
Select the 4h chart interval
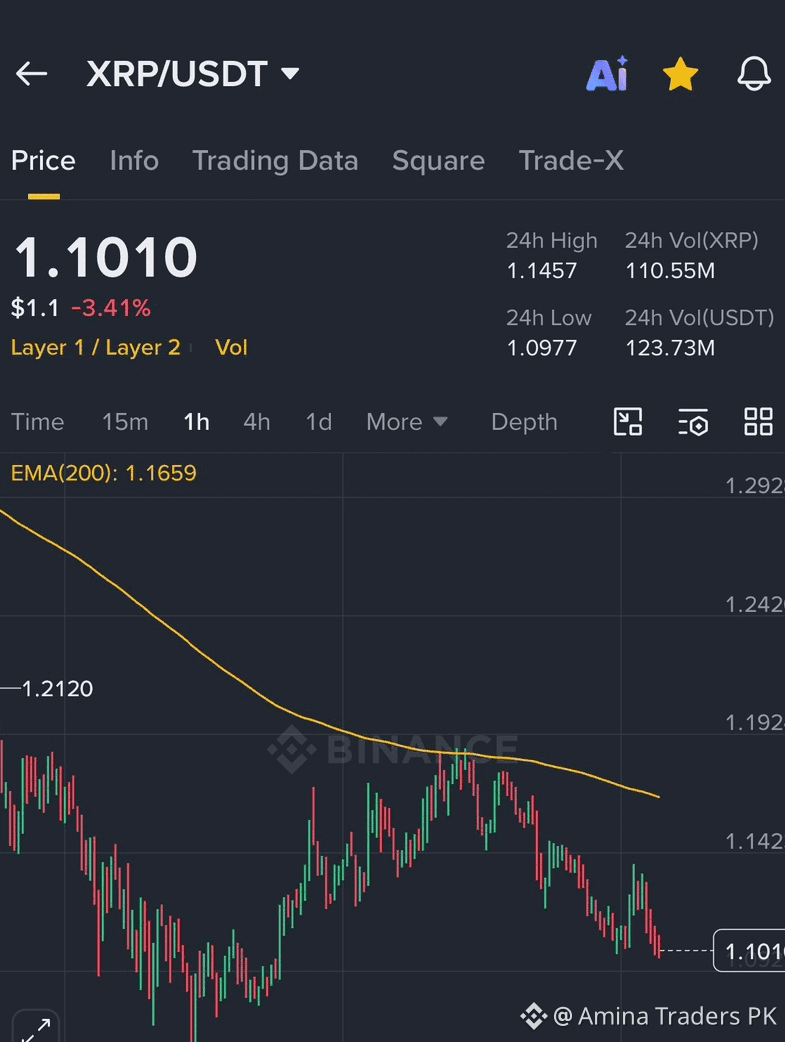tap(257, 422)
